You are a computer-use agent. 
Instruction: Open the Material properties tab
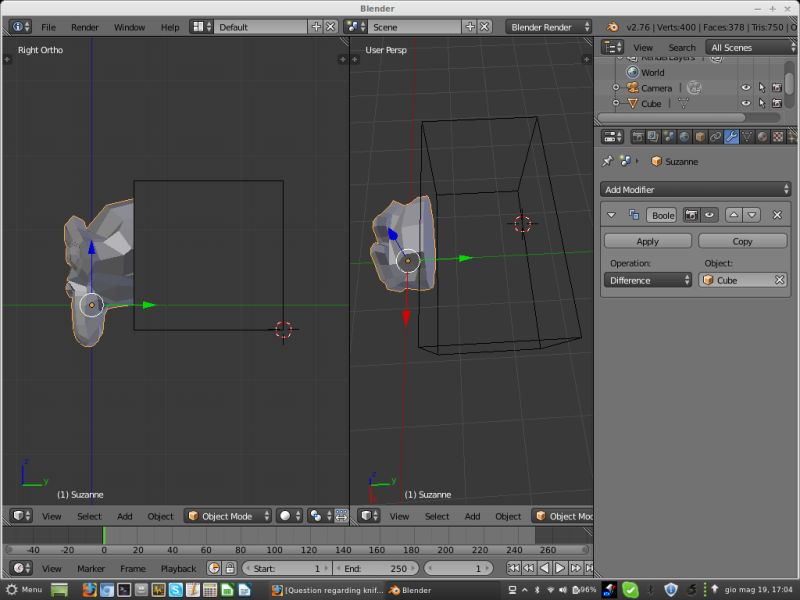[760, 136]
